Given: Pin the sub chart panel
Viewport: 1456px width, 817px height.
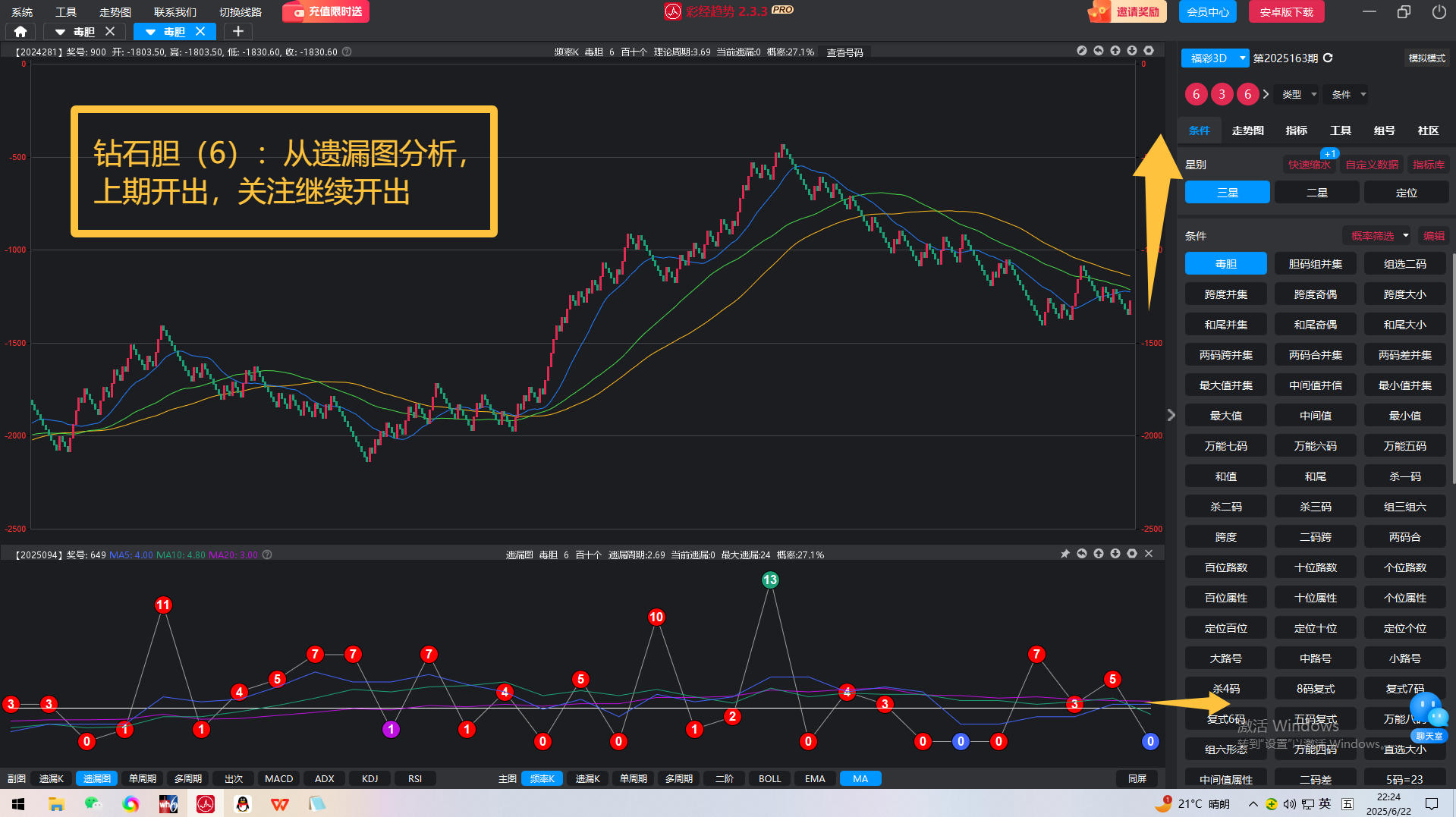Looking at the screenshot, I should [x=1065, y=554].
